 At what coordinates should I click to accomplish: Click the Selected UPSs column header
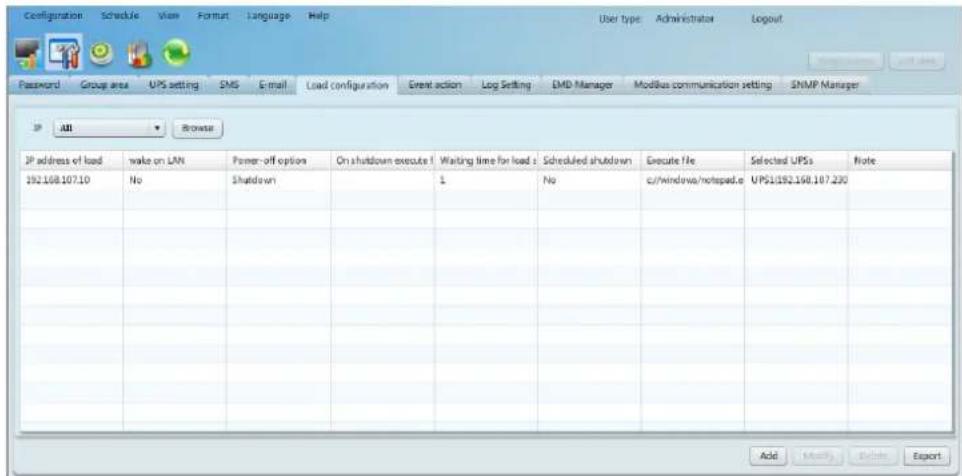[796, 161]
